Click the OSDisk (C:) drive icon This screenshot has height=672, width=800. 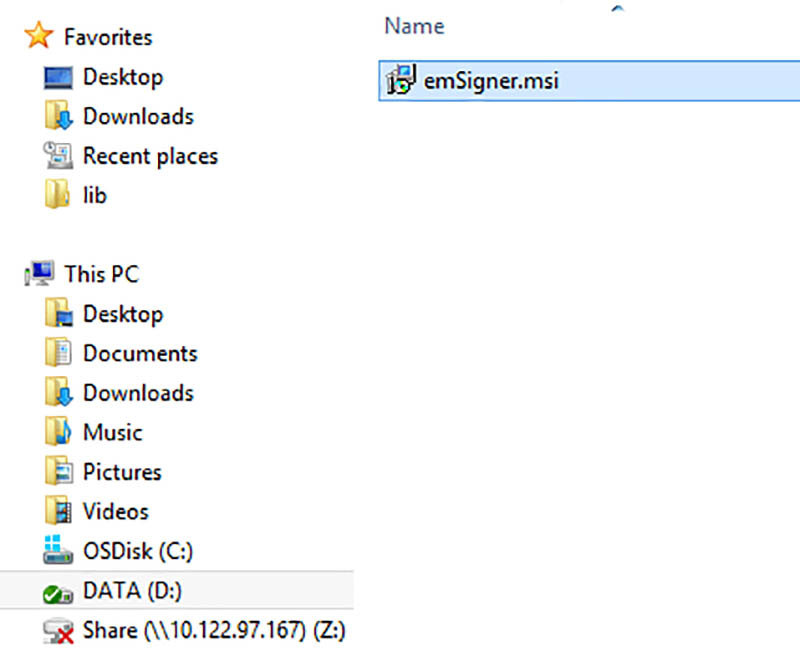coord(59,550)
